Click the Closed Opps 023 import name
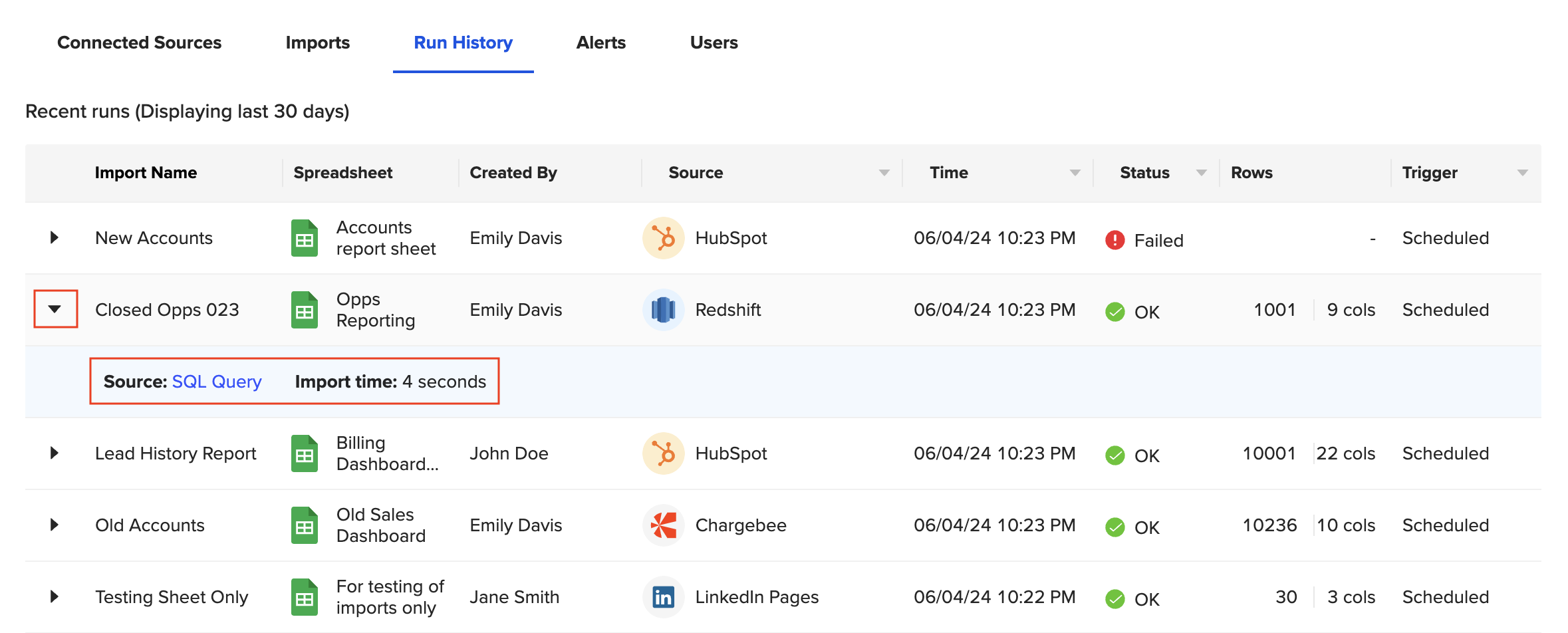 [167, 310]
